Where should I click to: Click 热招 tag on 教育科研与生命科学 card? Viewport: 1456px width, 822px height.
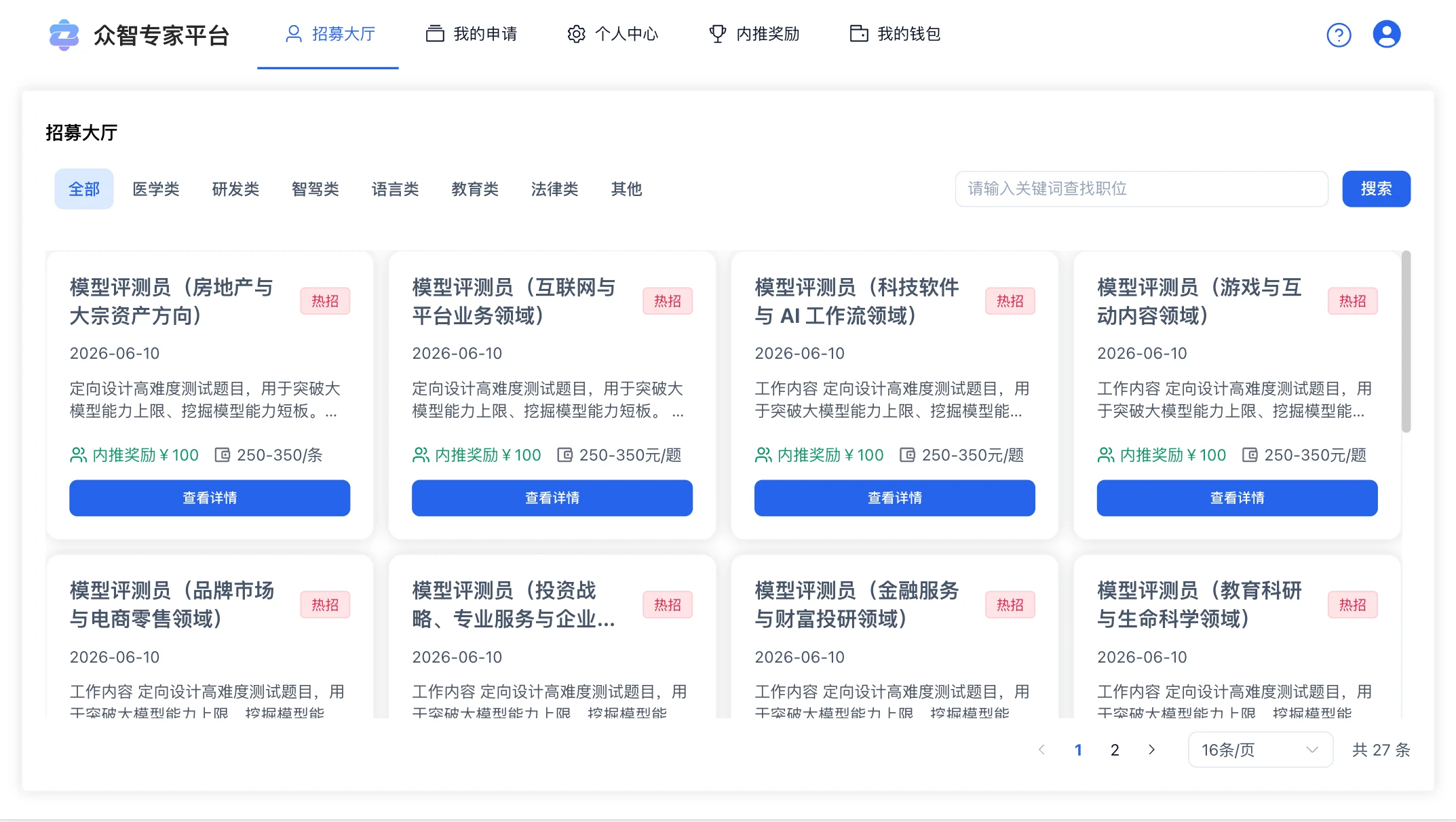1353,604
